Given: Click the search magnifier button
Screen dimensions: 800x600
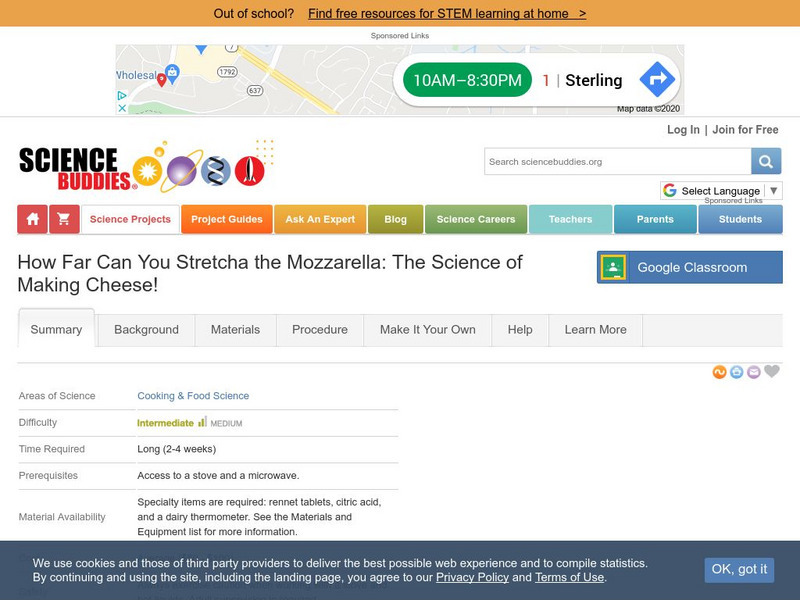Looking at the screenshot, I should click(766, 161).
